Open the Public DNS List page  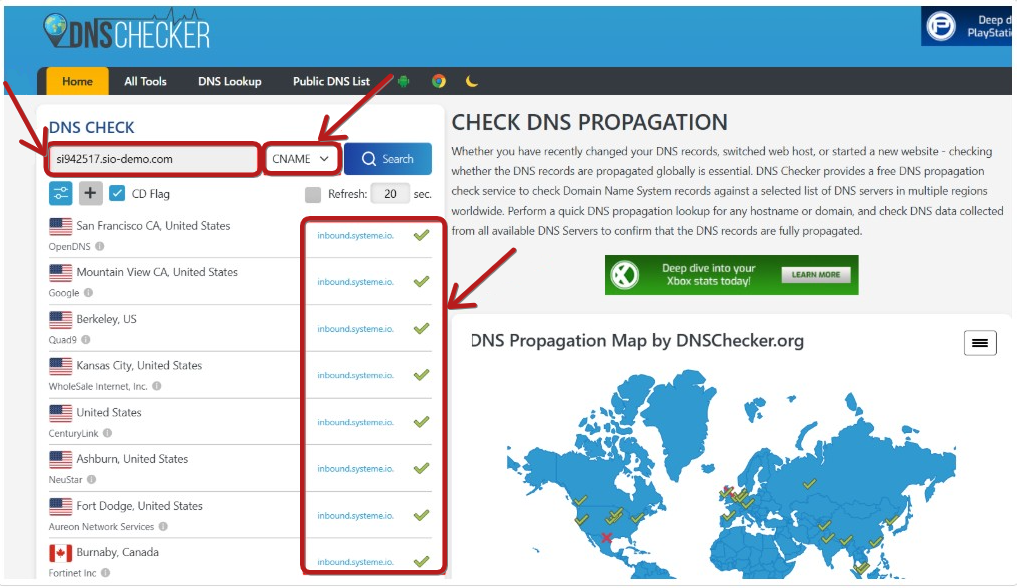331,82
